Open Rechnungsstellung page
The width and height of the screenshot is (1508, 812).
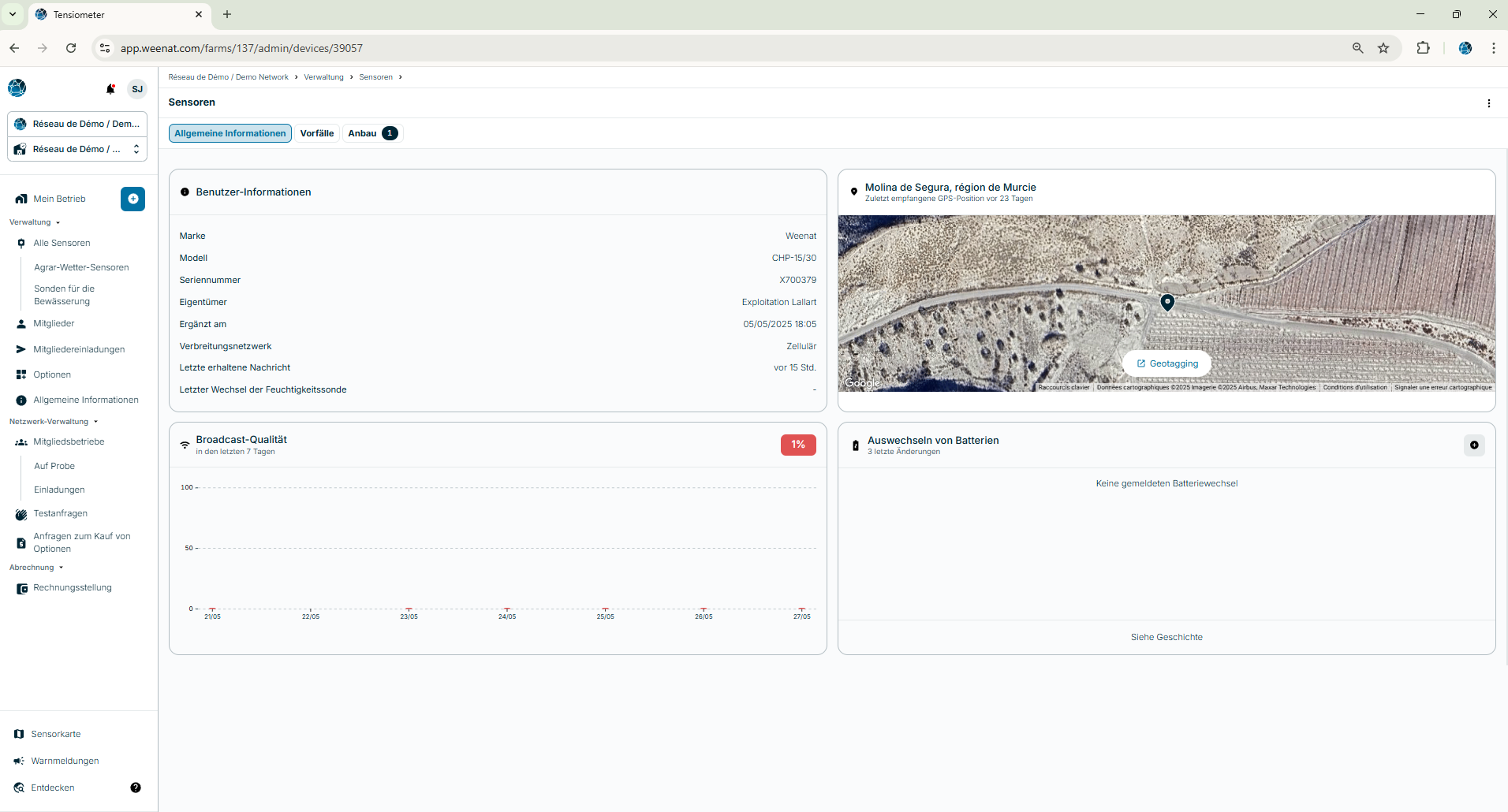[73, 587]
